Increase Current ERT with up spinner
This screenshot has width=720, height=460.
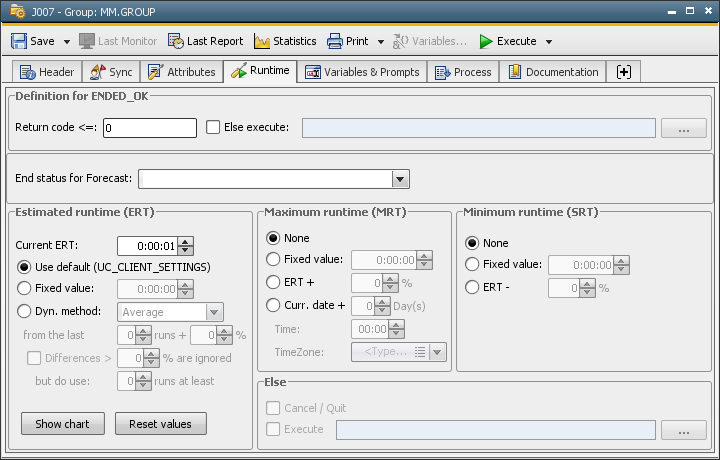click(x=185, y=241)
